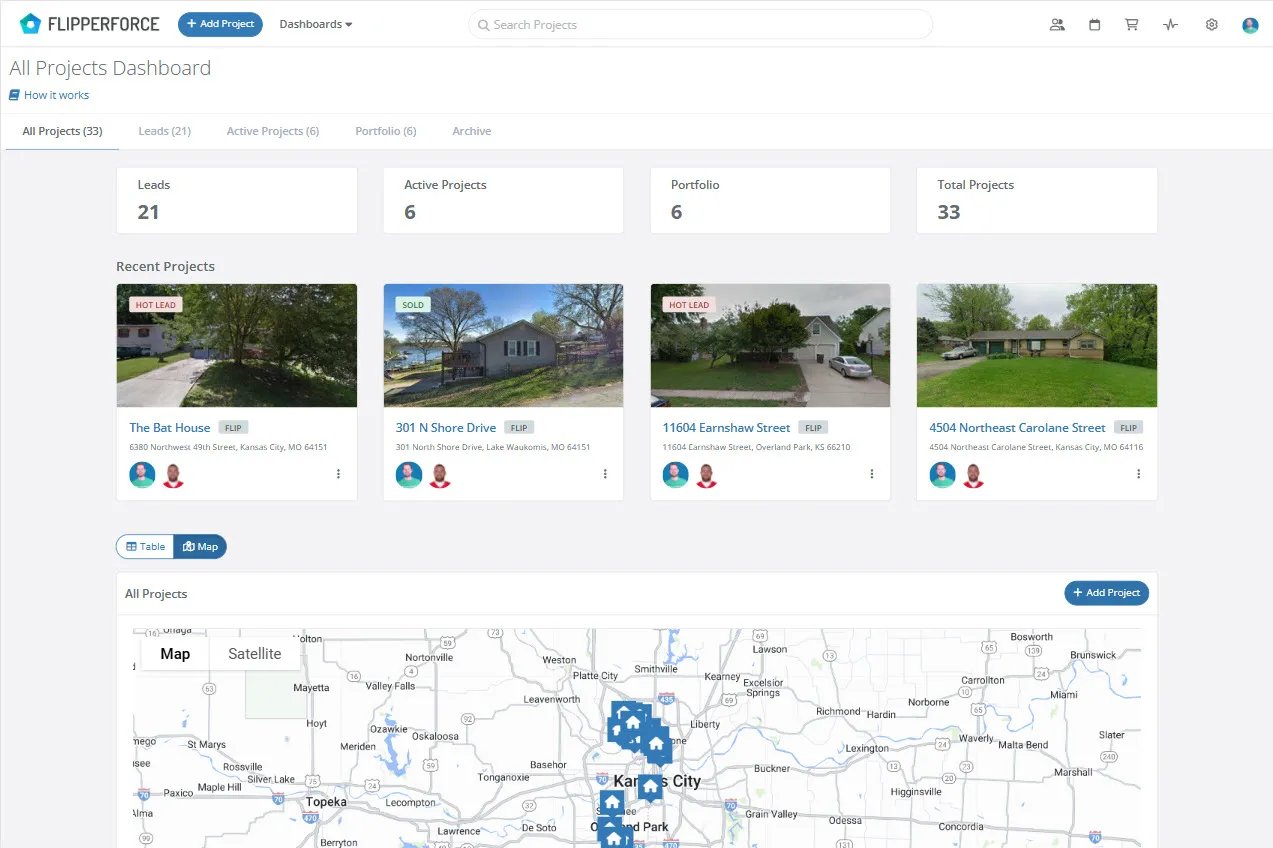
Task: Click the search magnifier in the search bar
Action: coord(483,24)
